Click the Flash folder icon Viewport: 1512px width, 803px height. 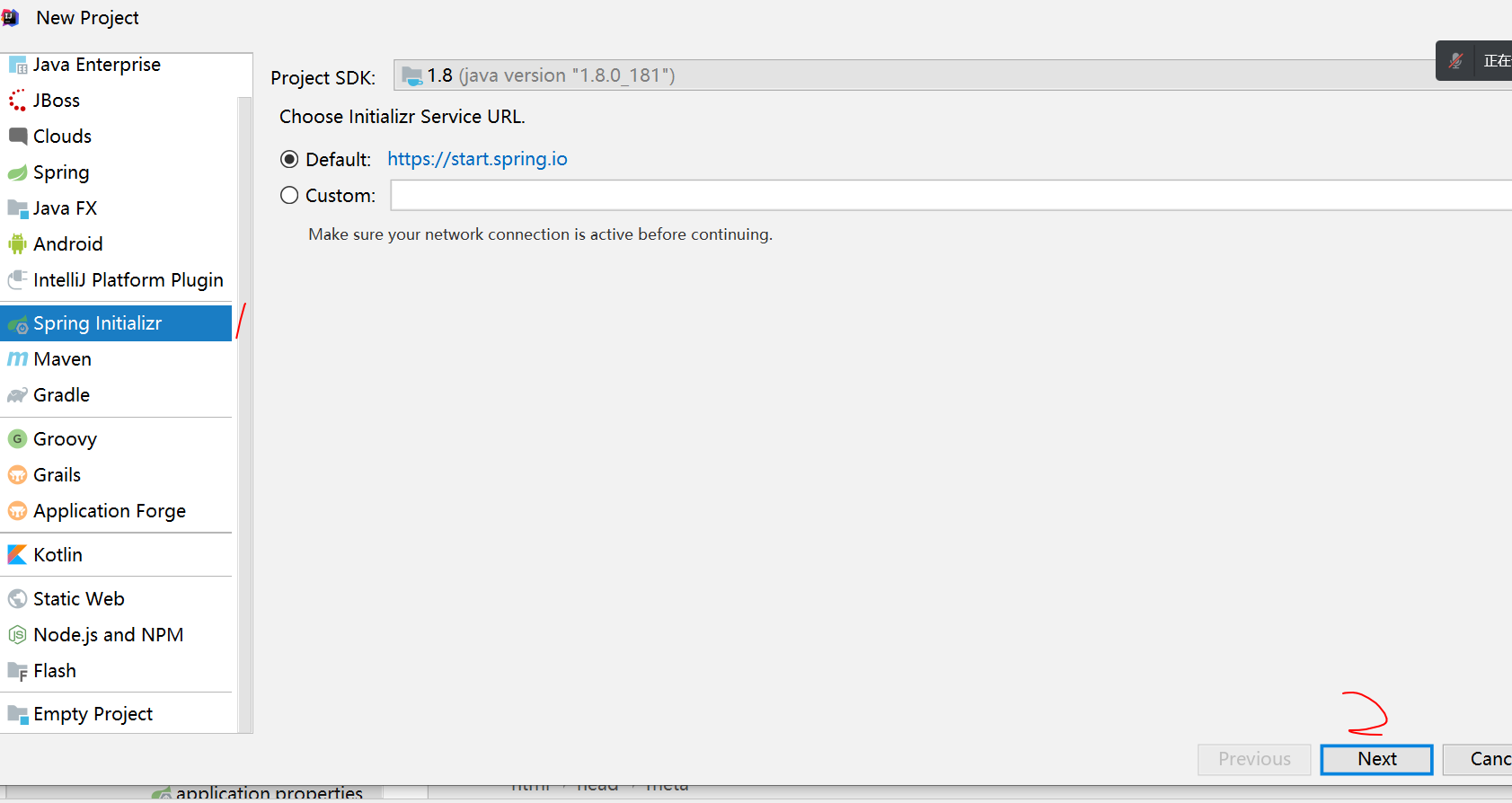tap(17, 671)
